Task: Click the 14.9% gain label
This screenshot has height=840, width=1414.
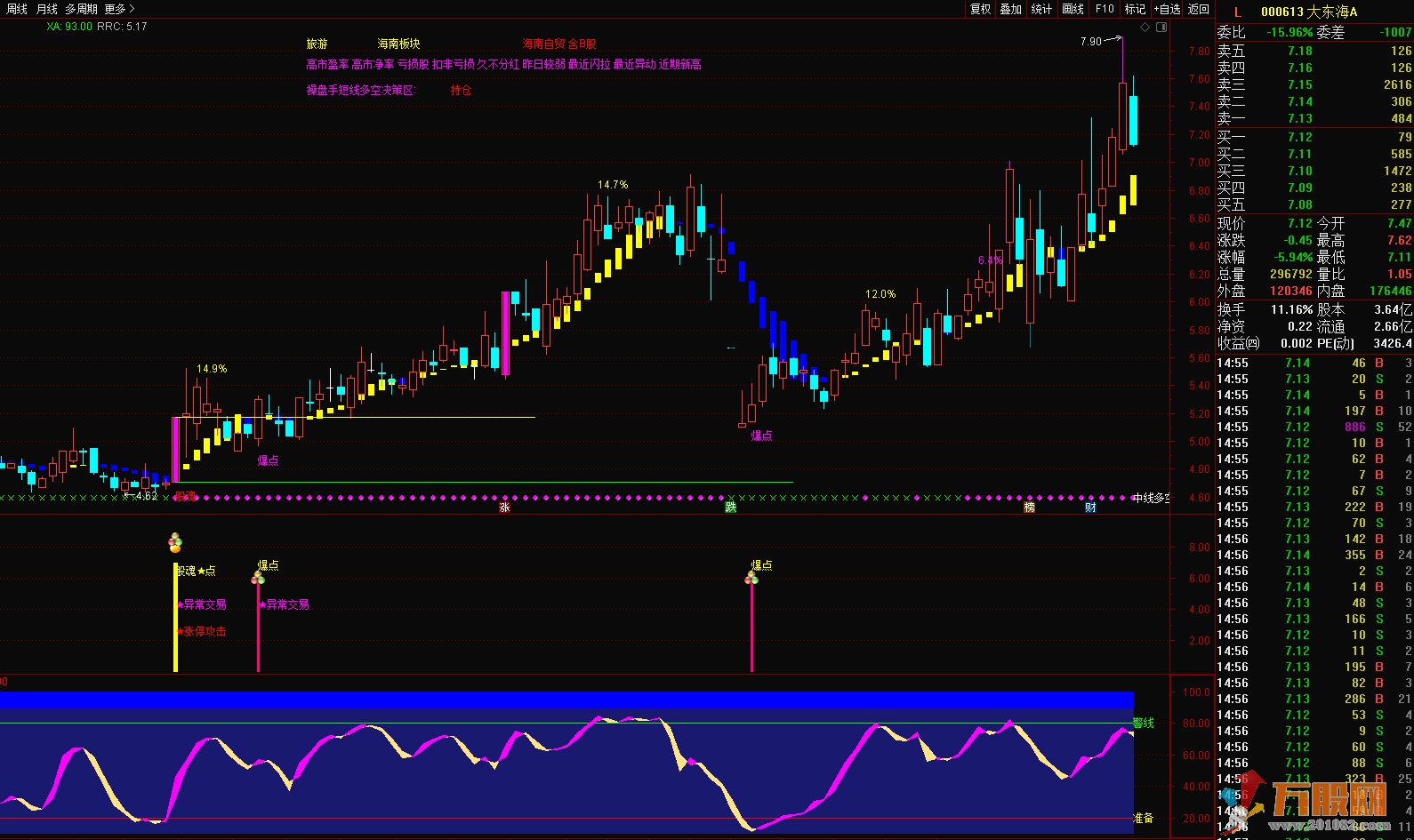Action: coord(212,369)
